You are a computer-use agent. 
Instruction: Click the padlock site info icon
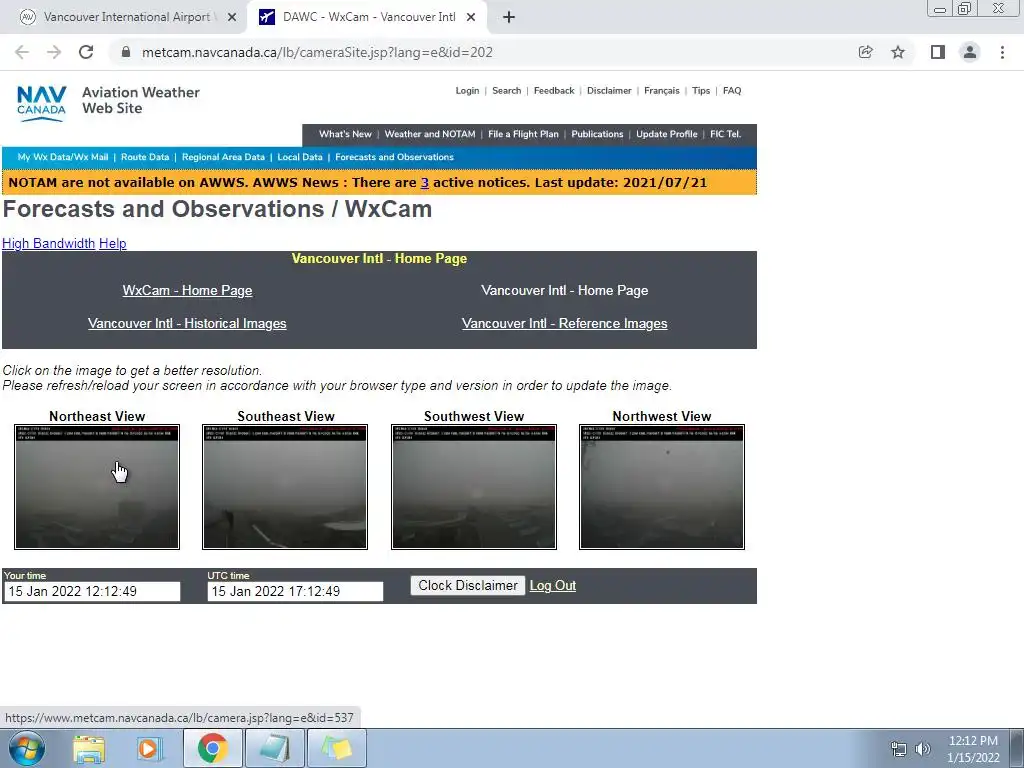click(126, 52)
